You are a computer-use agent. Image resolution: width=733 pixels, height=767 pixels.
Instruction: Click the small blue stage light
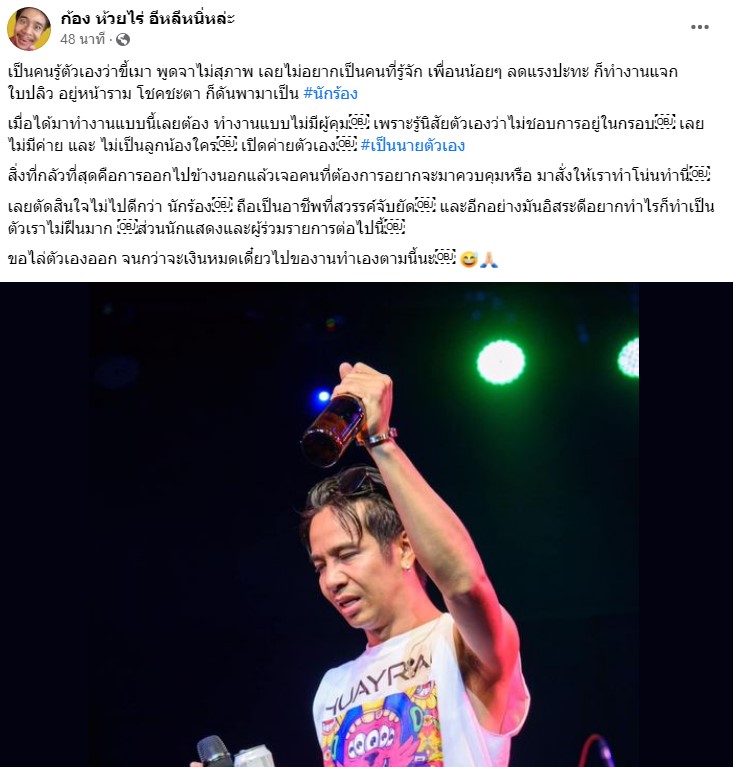point(324,396)
